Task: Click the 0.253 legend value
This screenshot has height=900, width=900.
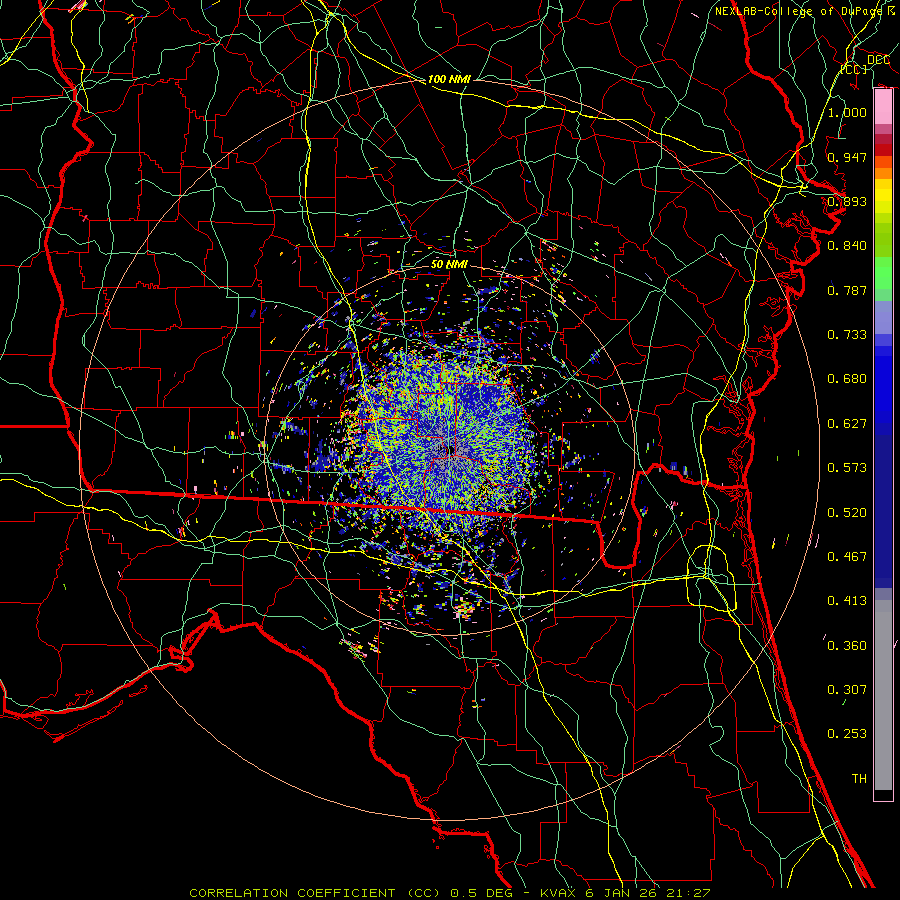Action: (x=847, y=734)
